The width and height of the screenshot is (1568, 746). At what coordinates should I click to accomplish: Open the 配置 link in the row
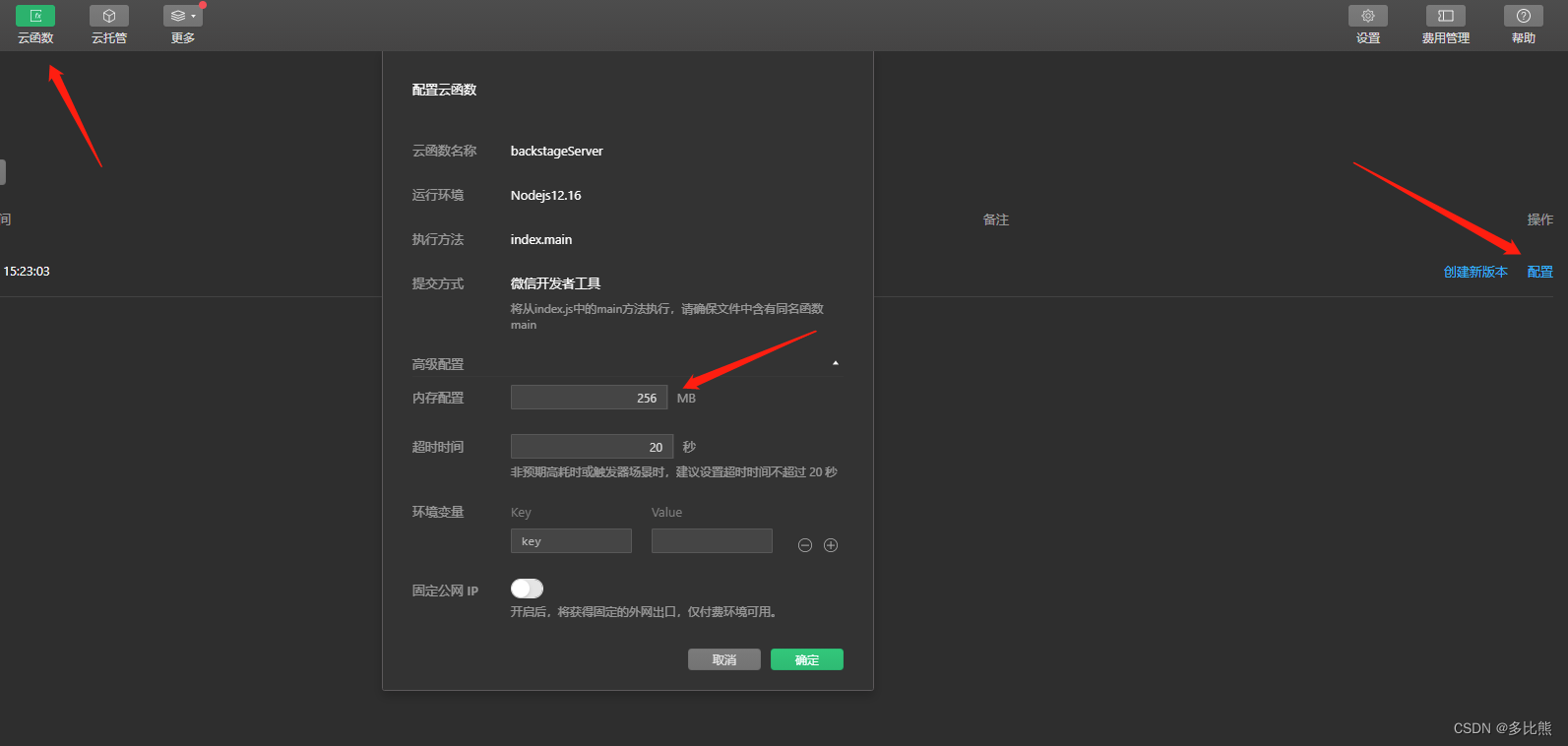(1540, 272)
